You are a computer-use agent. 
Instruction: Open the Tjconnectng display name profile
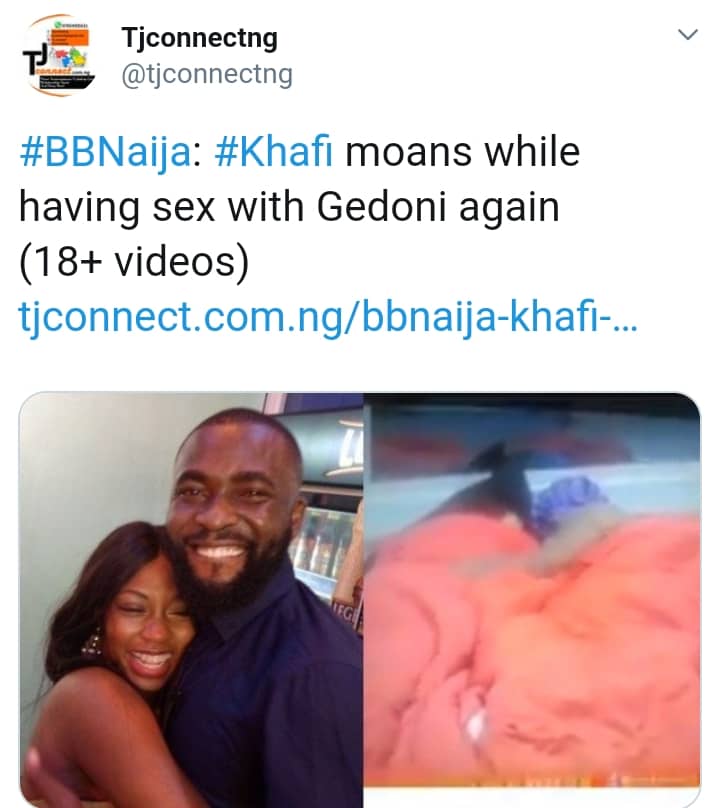click(199, 39)
